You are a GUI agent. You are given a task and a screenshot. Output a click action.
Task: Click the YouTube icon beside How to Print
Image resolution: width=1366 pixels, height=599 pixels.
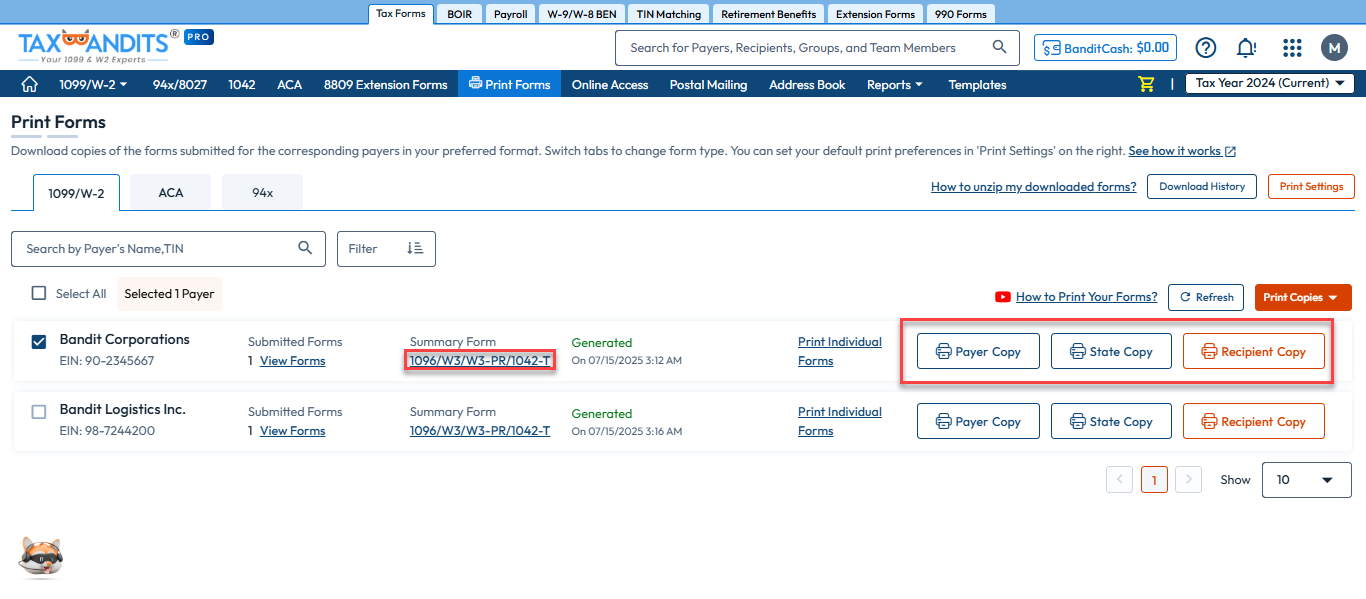(1003, 297)
